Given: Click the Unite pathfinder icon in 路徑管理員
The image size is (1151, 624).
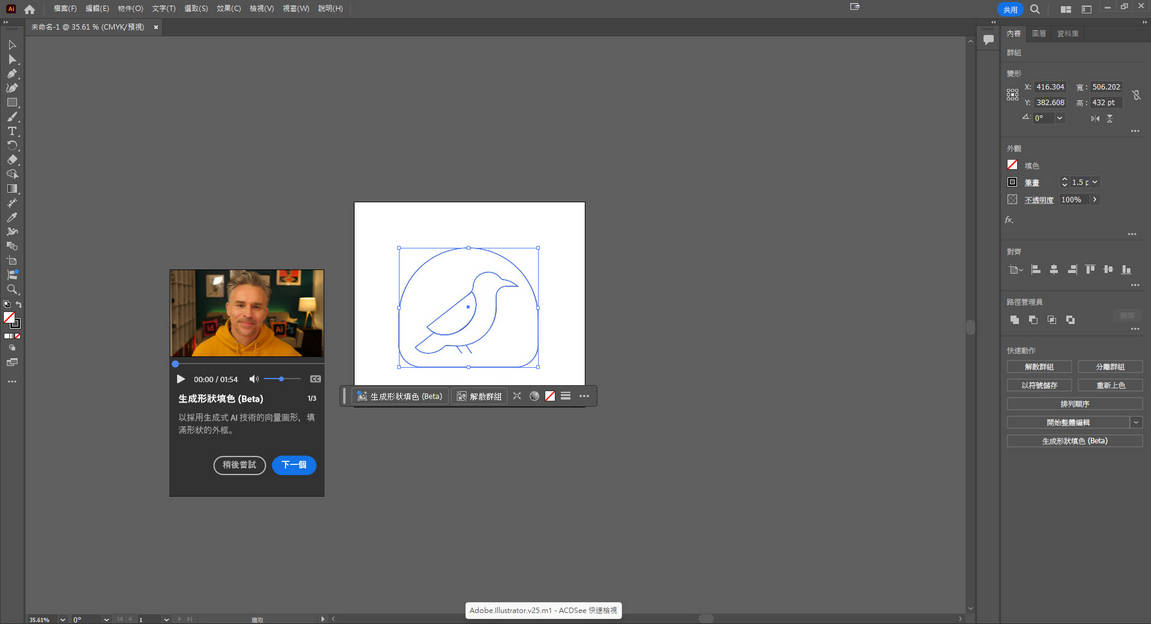Looking at the screenshot, I should (x=1014, y=319).
